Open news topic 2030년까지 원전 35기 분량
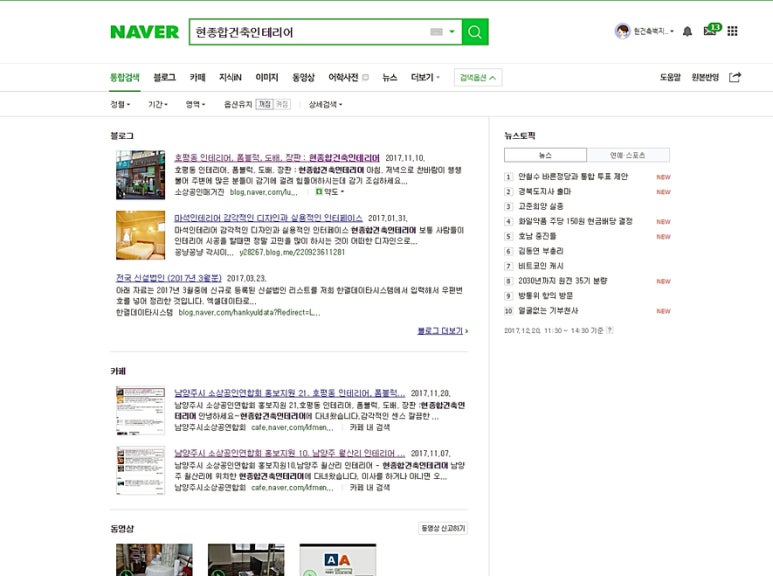773x576 pixels. pyautogui.click(x=562, y=281)
